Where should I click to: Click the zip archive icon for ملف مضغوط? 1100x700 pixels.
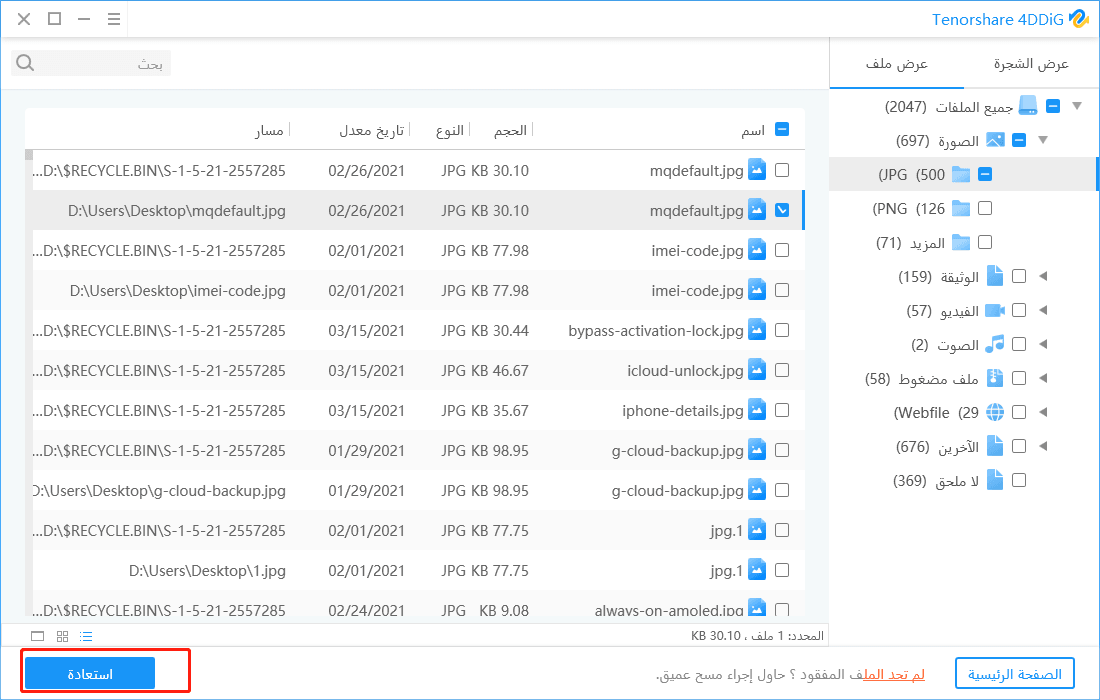995,378
